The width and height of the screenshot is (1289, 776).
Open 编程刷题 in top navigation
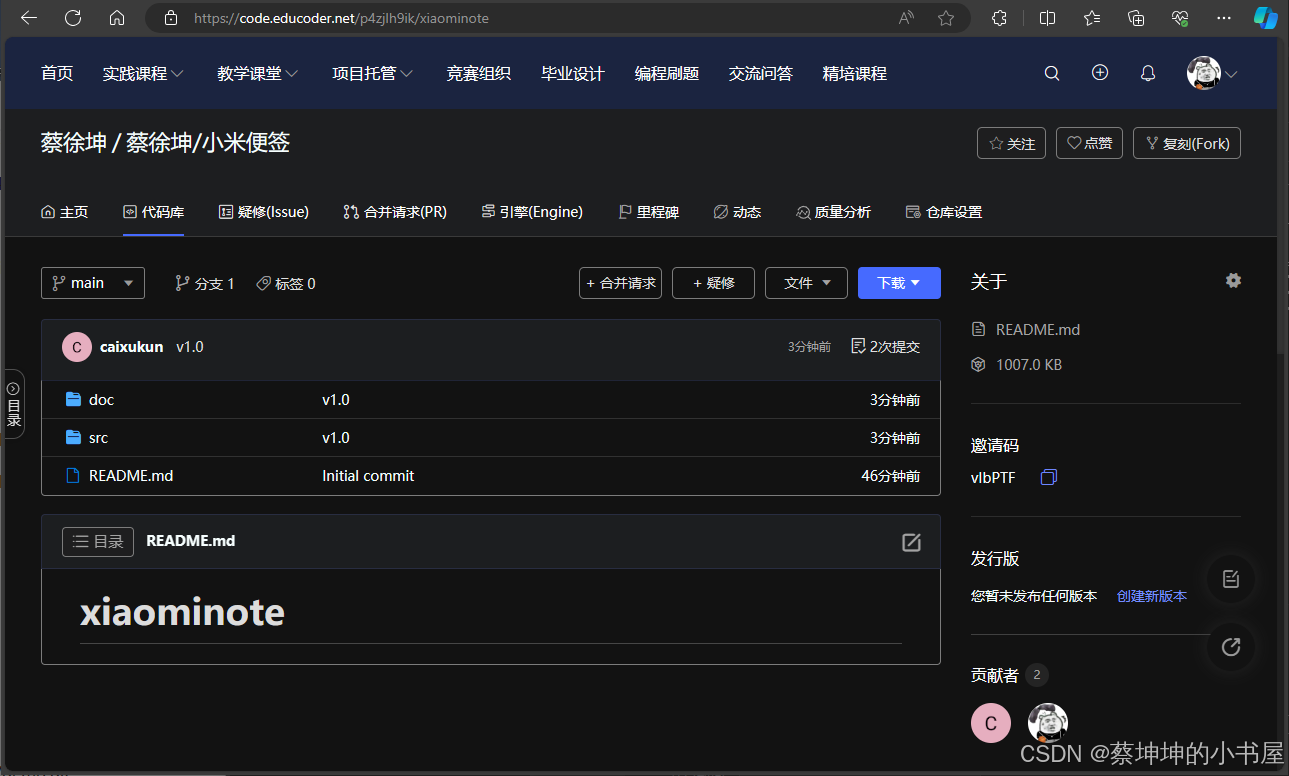click(x=667, y=73)
